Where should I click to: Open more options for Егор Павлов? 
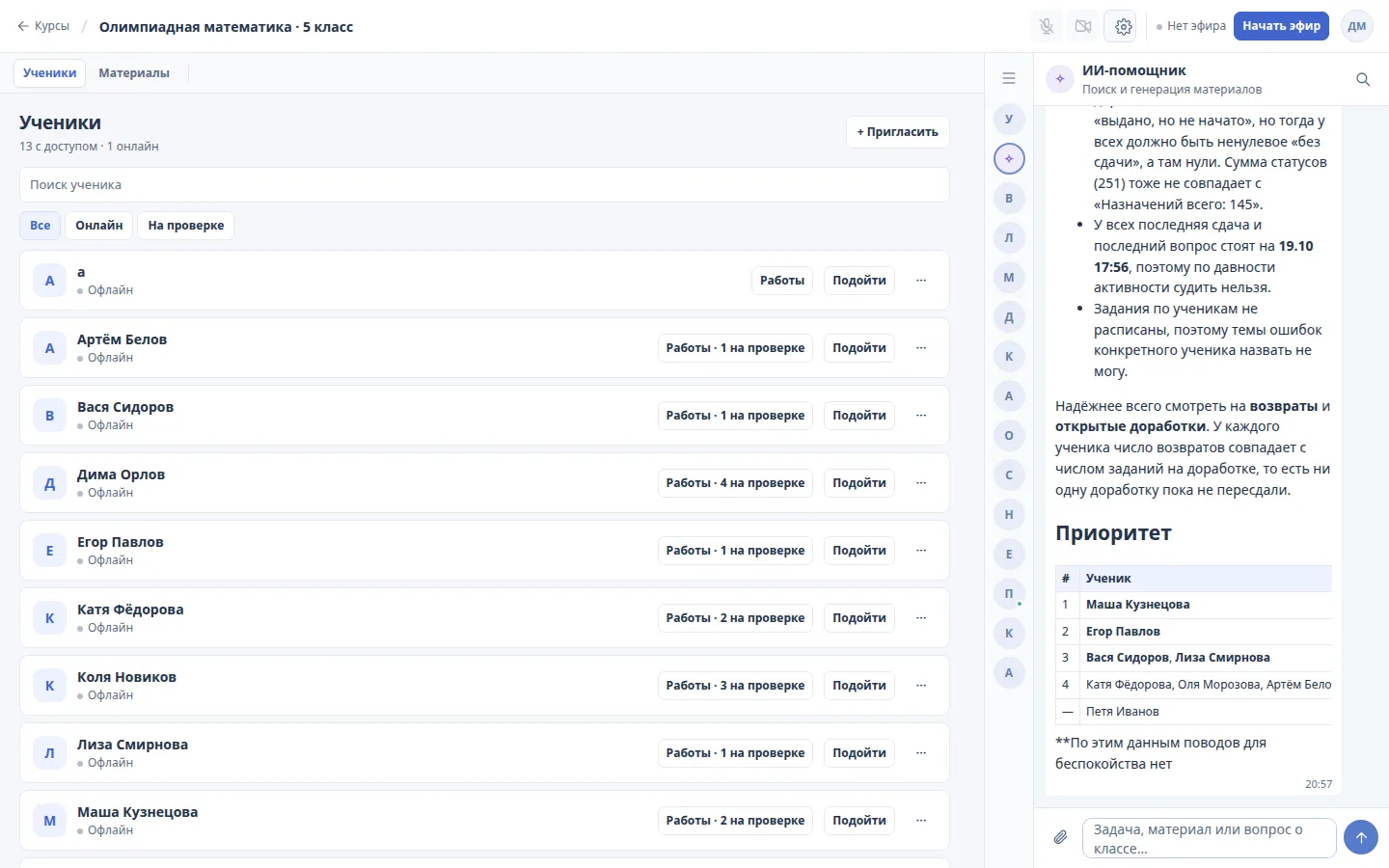tap(921, 551)
